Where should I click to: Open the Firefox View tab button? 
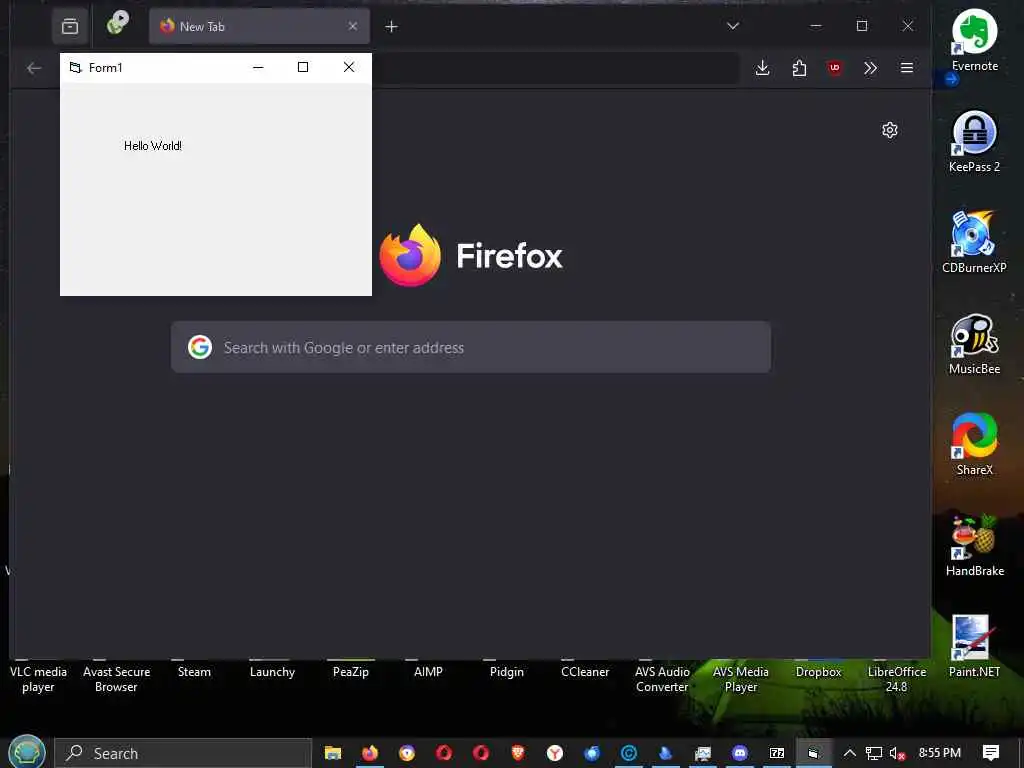70,26
